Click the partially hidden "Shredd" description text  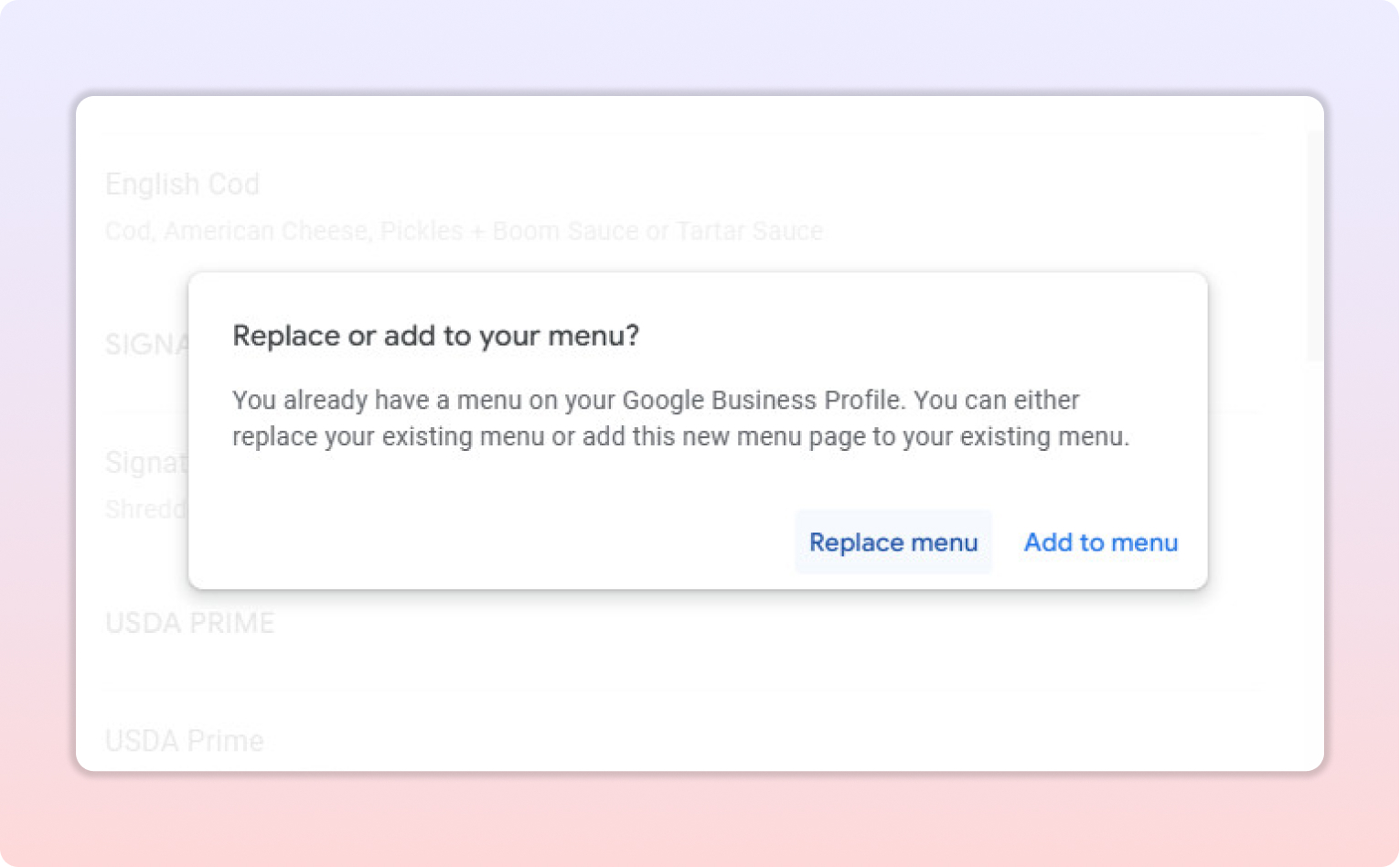click(146, 508)
